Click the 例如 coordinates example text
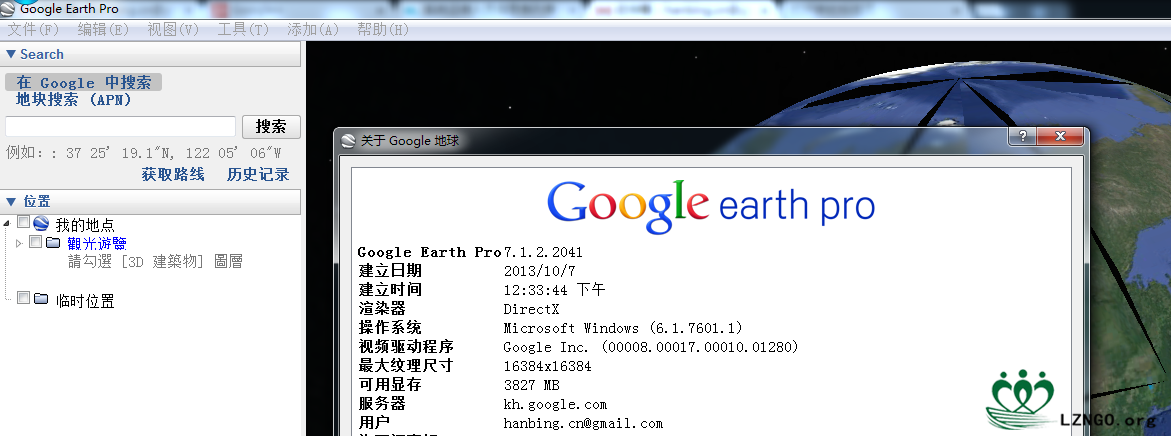The image size is (1171, 436). tap(143, 153)
